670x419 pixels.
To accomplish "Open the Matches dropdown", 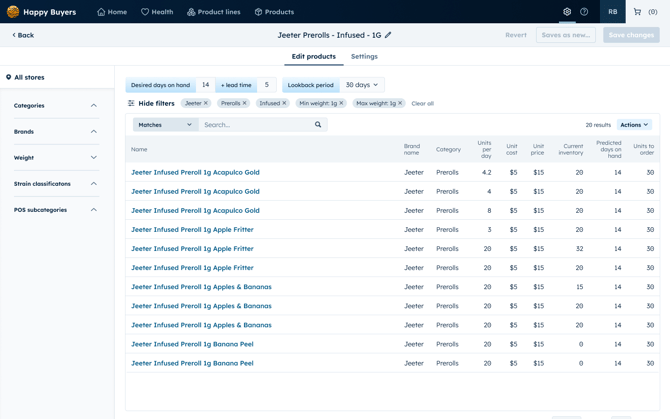I will point(165,125).
